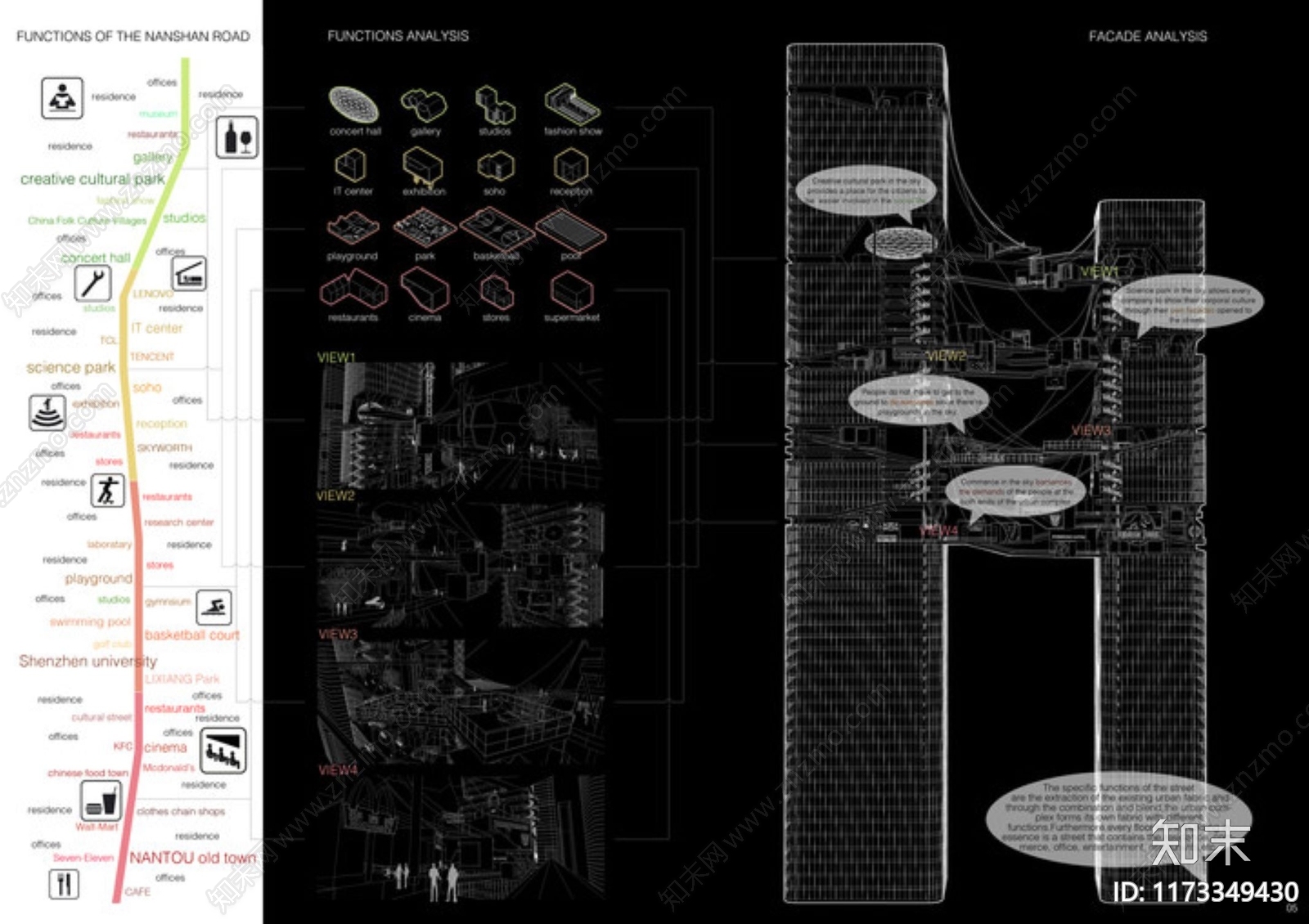Open the VIEW3 perspective rendering
This screenshot has height=924, width=1309.
460,702
